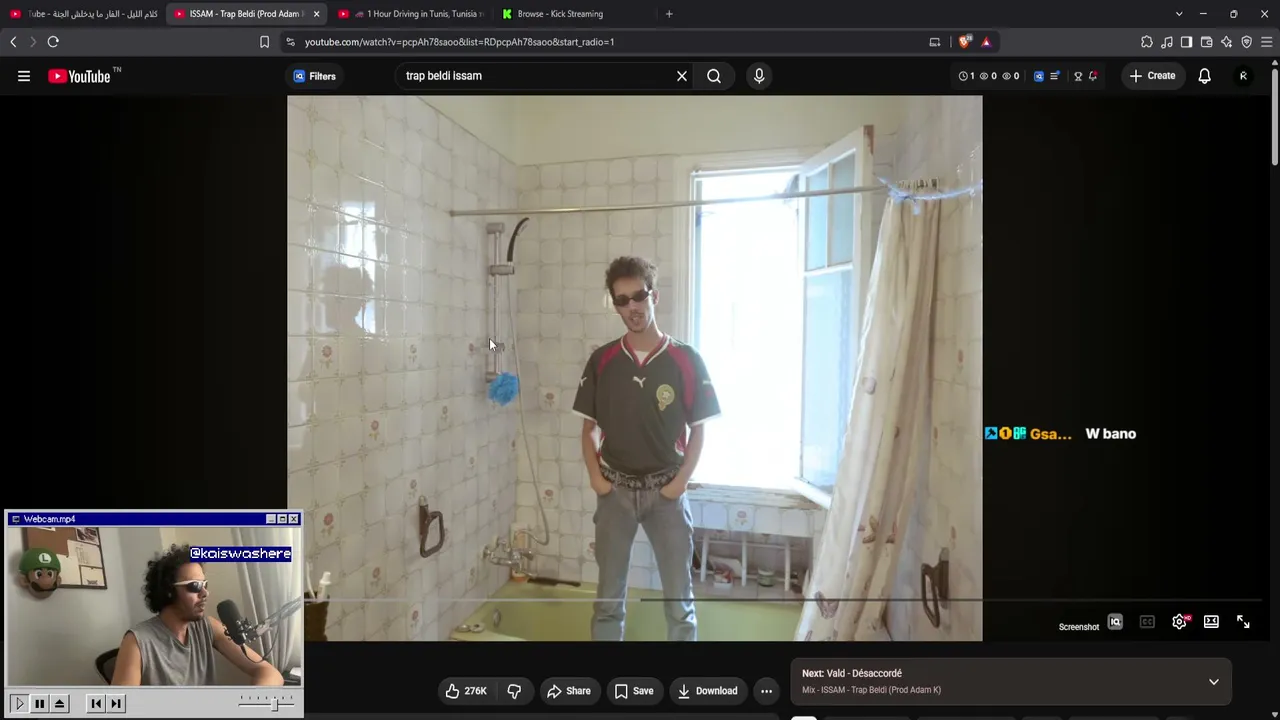Expand the mix playlist panel chevron
Screen dimensions: 1280x720
tap(1214, 682)
